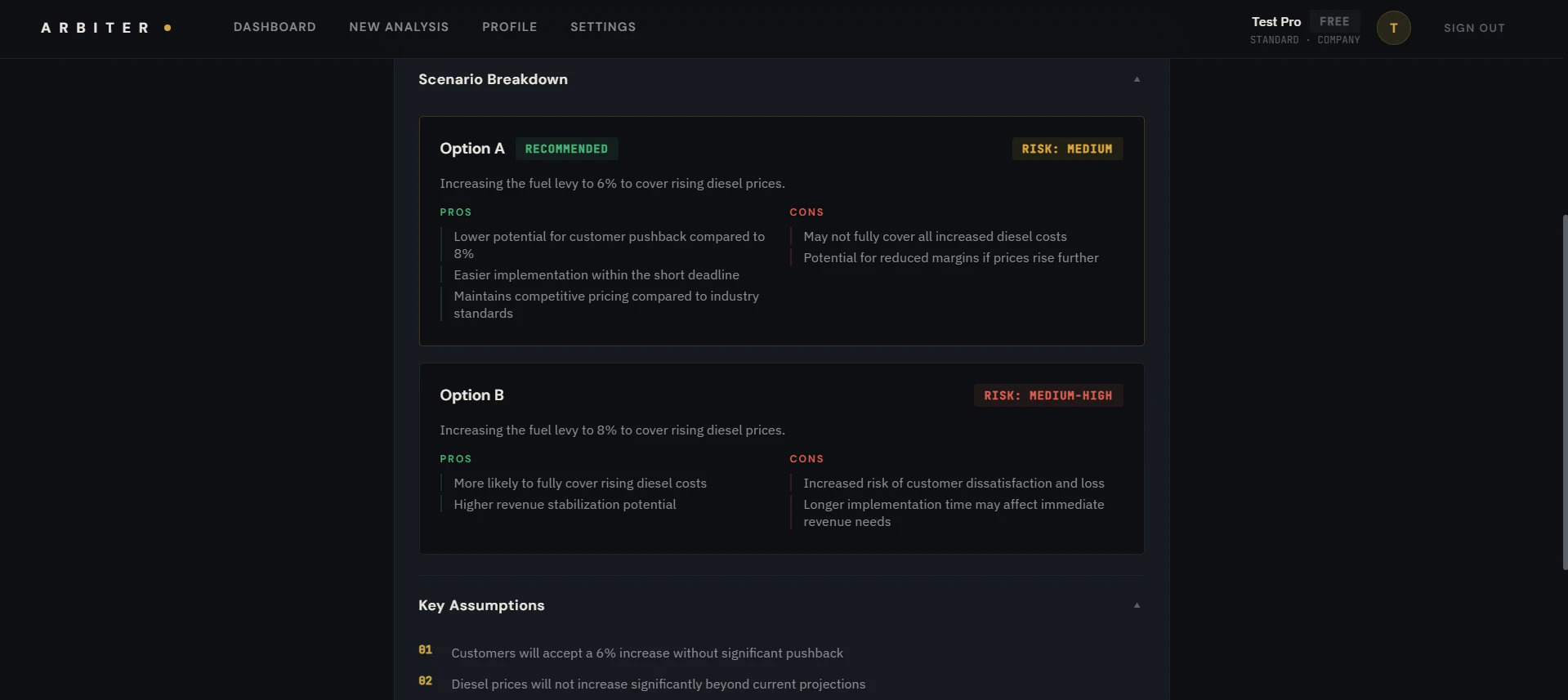Click the RECOMMENDED badge on Option A

pos(566,149)
